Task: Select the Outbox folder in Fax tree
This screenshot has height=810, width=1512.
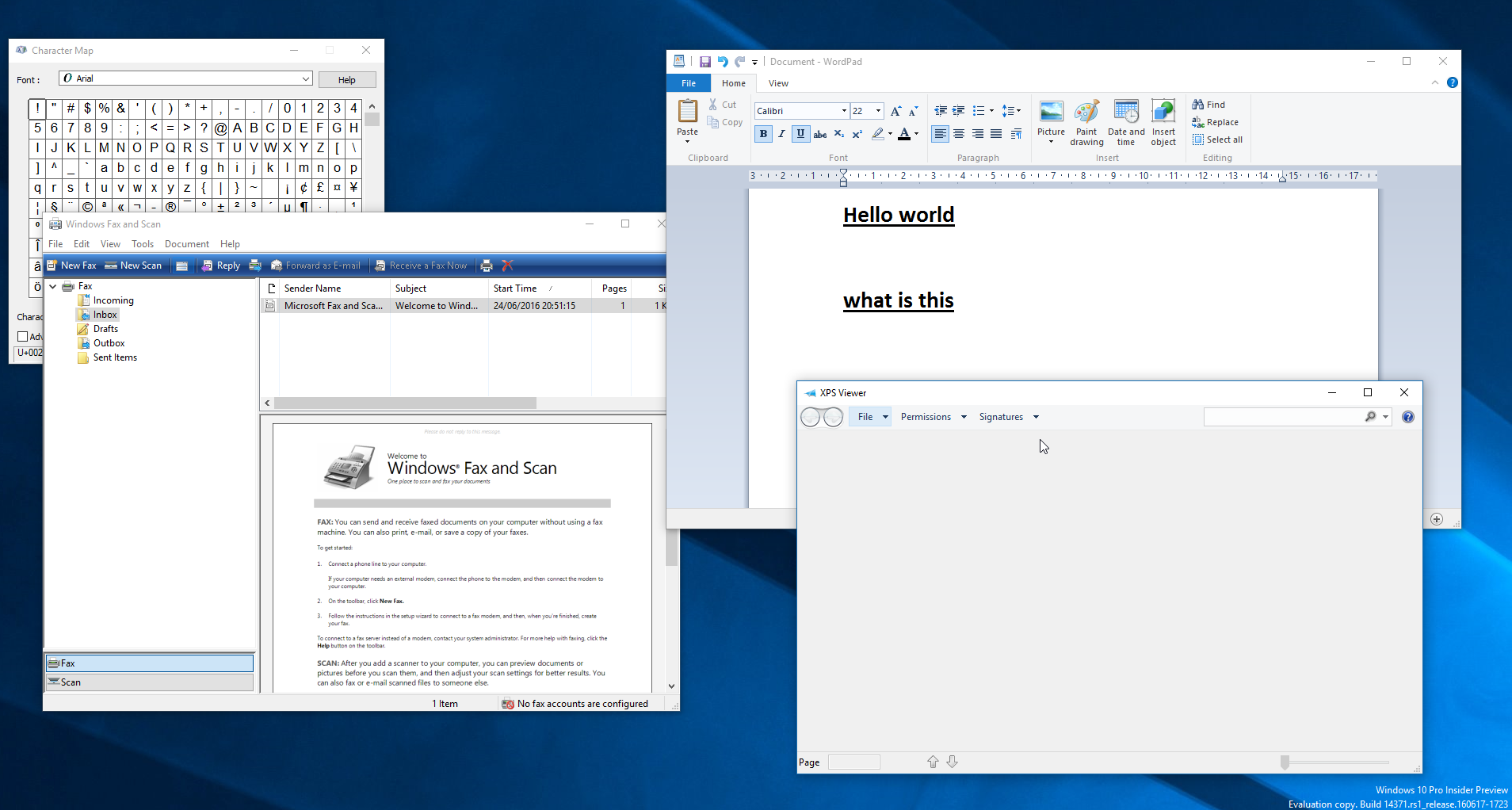Action: click(101, 343)
